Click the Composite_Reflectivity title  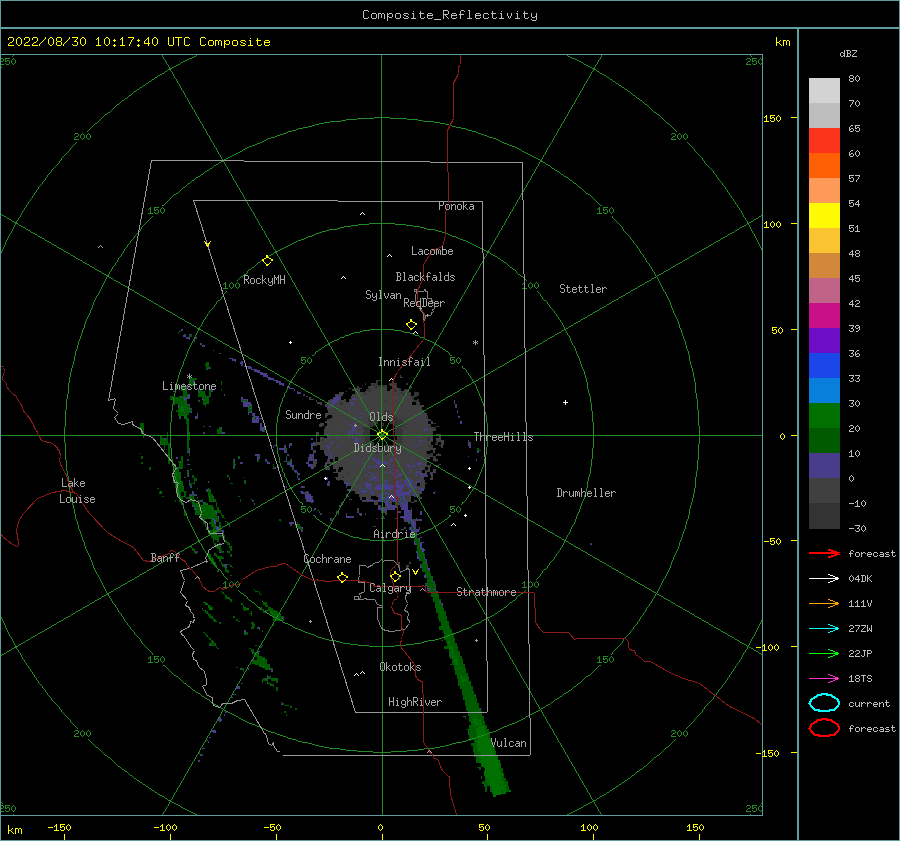coord(450,15)
